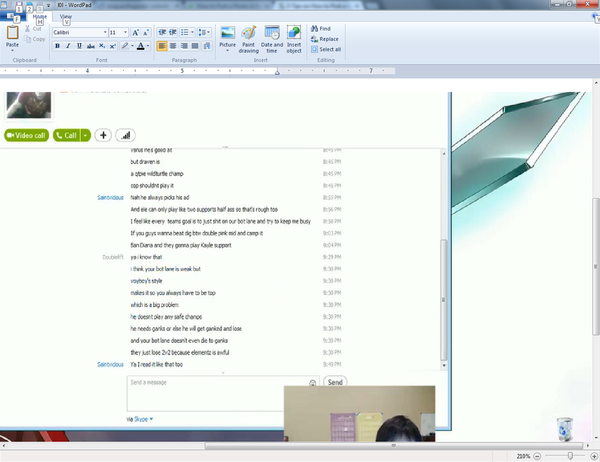This screenshot has width=600, height=462.
Task: Switch to the View ribbon tab
Action: tap(66, 17)
